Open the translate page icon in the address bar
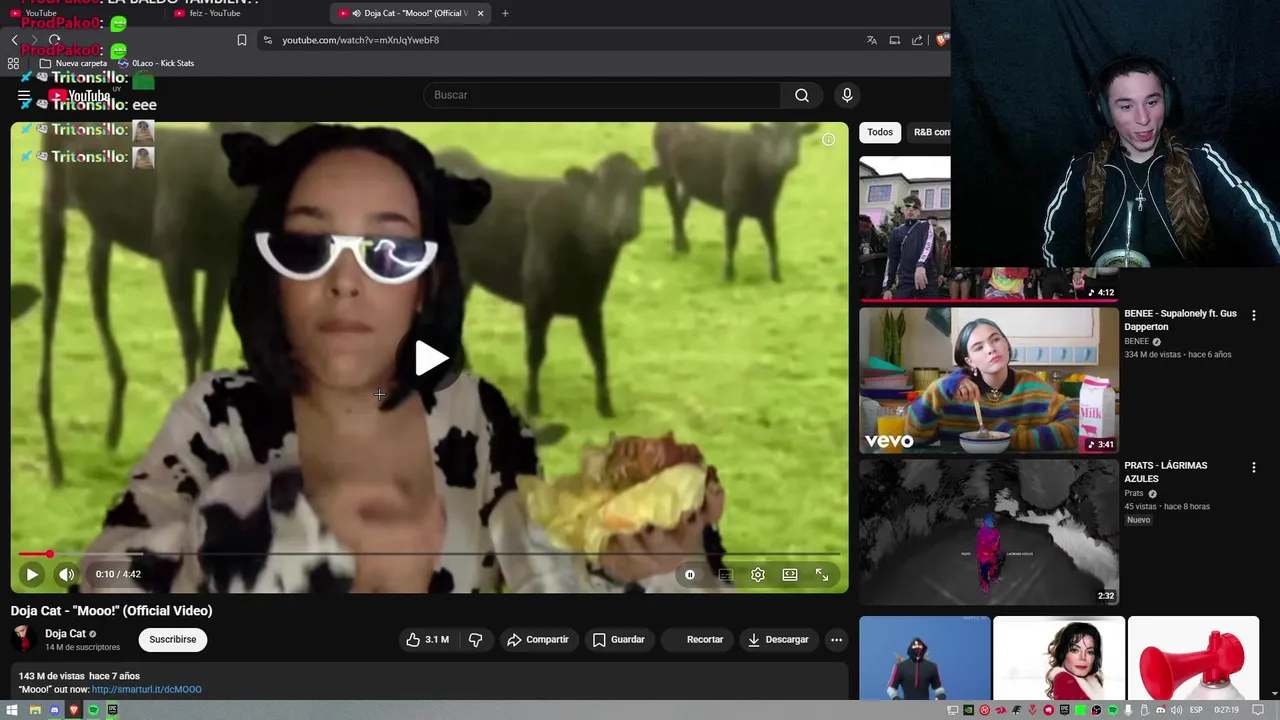The image size is (1280, 720). (x=872, y=40)
